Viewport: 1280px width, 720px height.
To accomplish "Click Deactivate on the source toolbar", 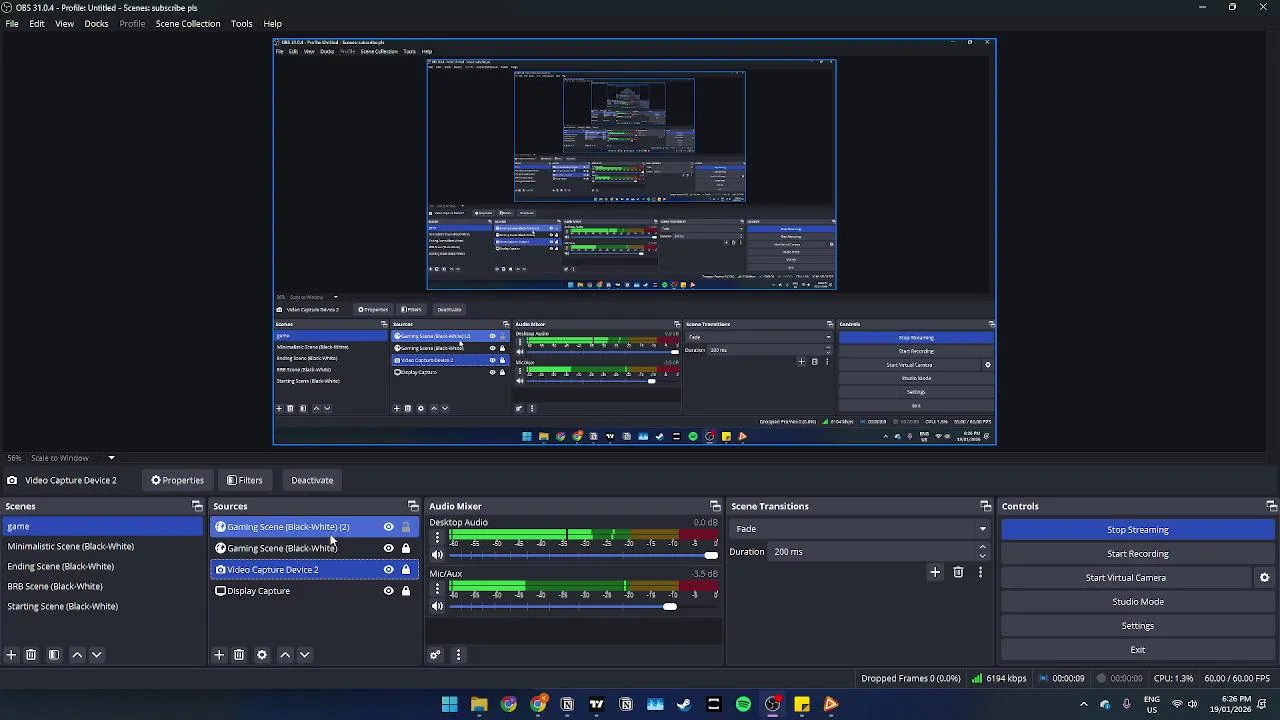I will [x=312, y=480].
